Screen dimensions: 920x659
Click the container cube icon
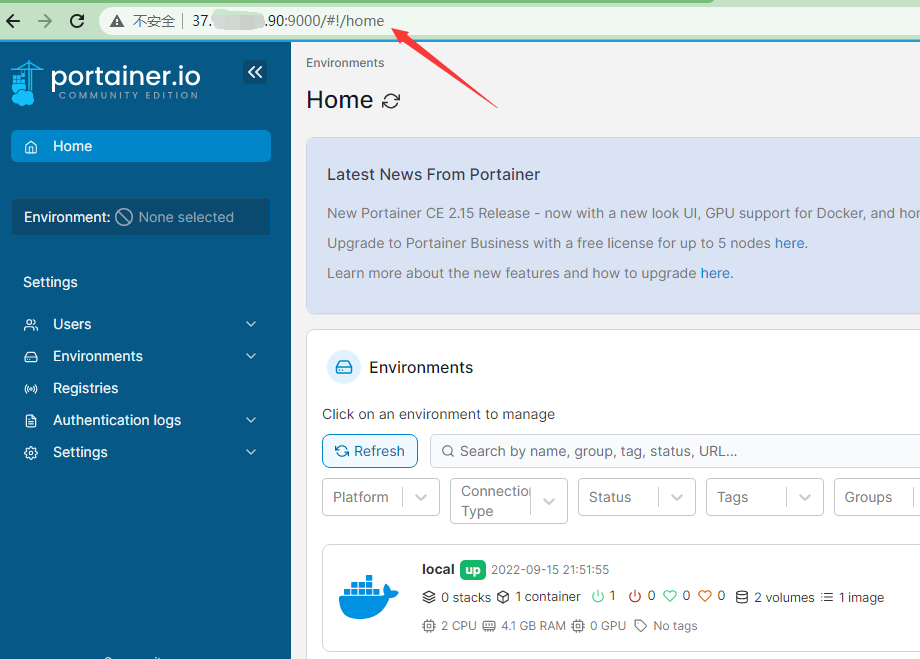click(x=503, y=597)
